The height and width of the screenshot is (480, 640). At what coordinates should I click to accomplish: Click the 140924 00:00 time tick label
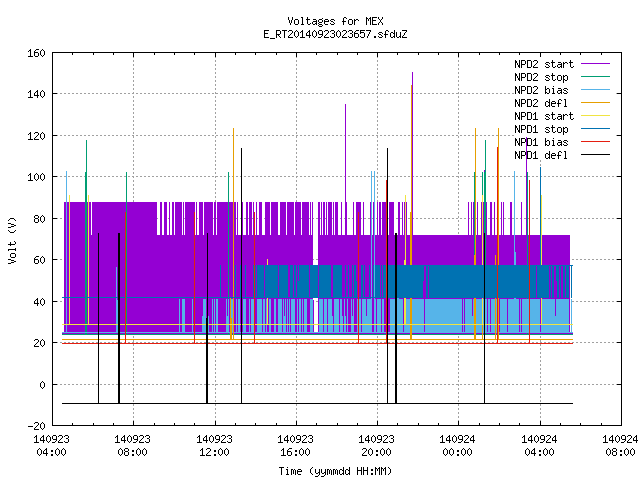(x=457, y=446)
